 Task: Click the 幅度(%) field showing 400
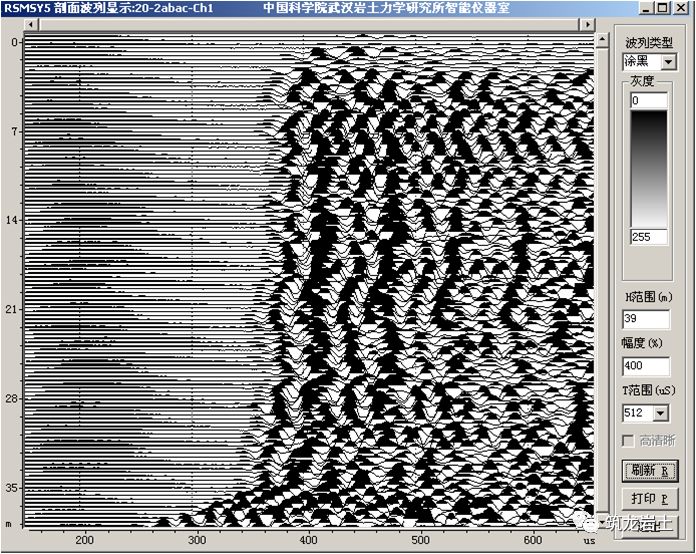click(646, 366)
